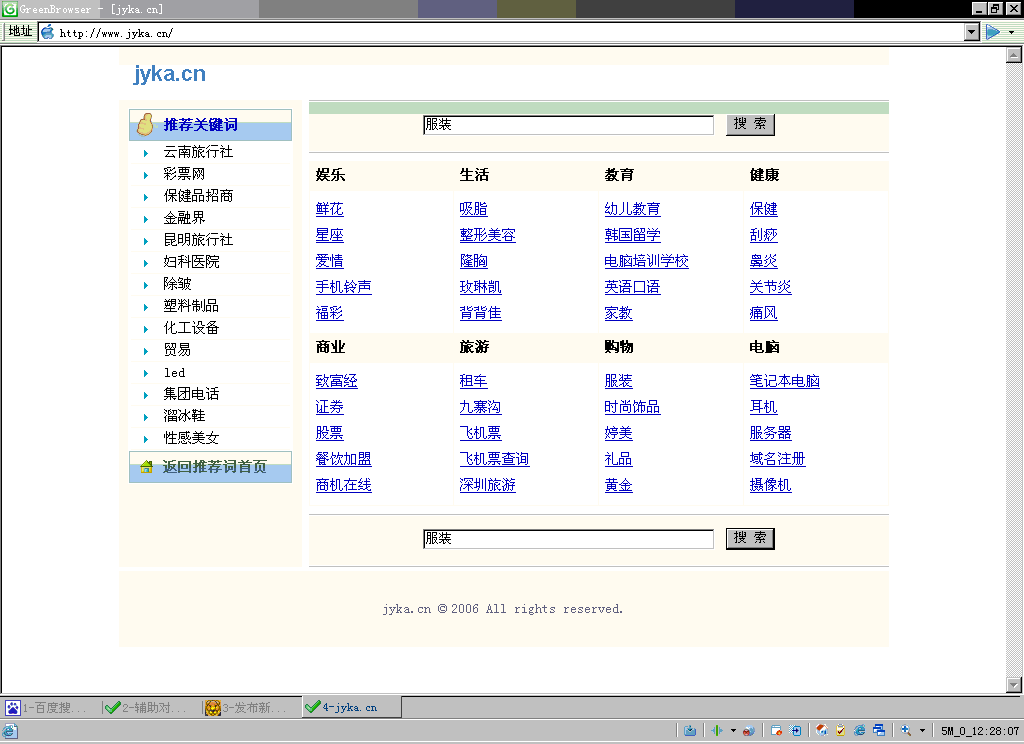
Task: Click the magnifier zoom icon in status bar
Action: 906,731
